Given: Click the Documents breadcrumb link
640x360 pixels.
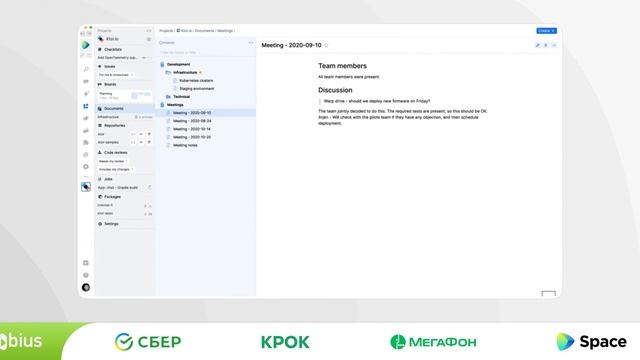Looking at the screenshot, I should click(x=204, y=31).
